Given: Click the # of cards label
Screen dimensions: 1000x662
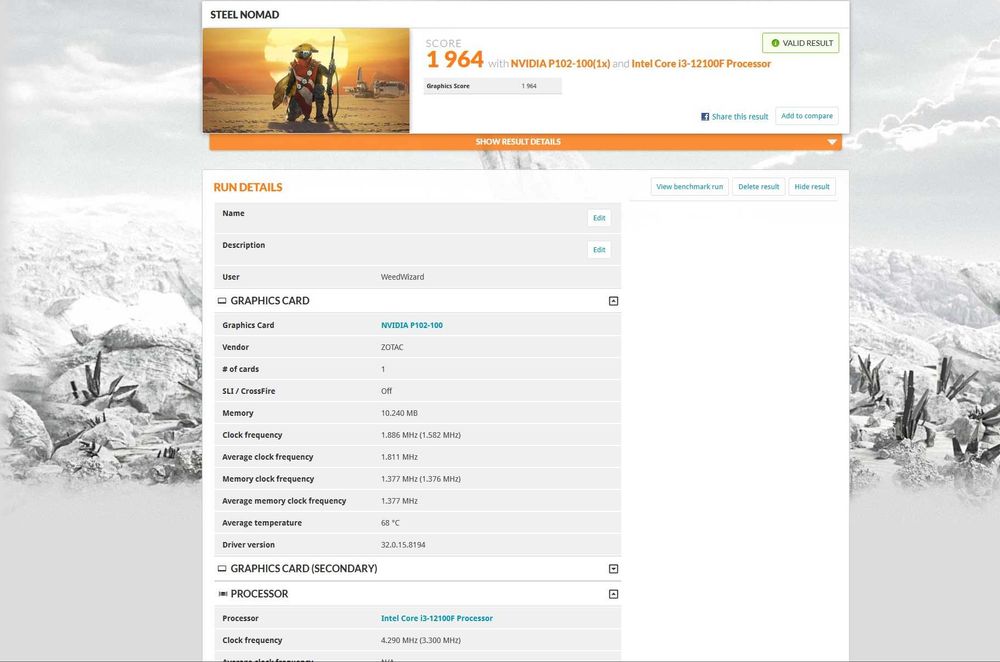Looking at the screenshot, I should (x=240, y=369).
